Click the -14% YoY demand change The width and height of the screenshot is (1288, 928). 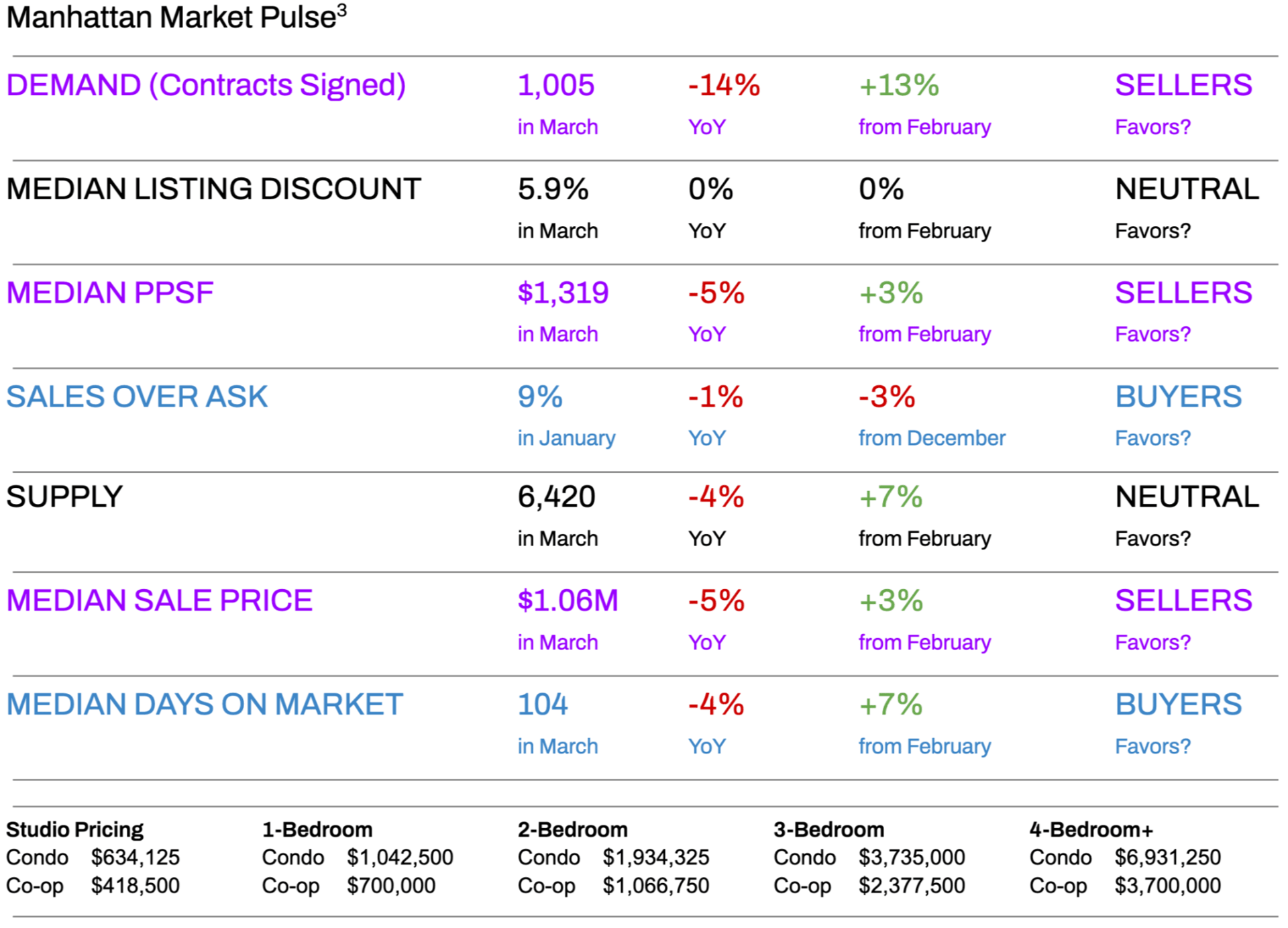point(724,85)
